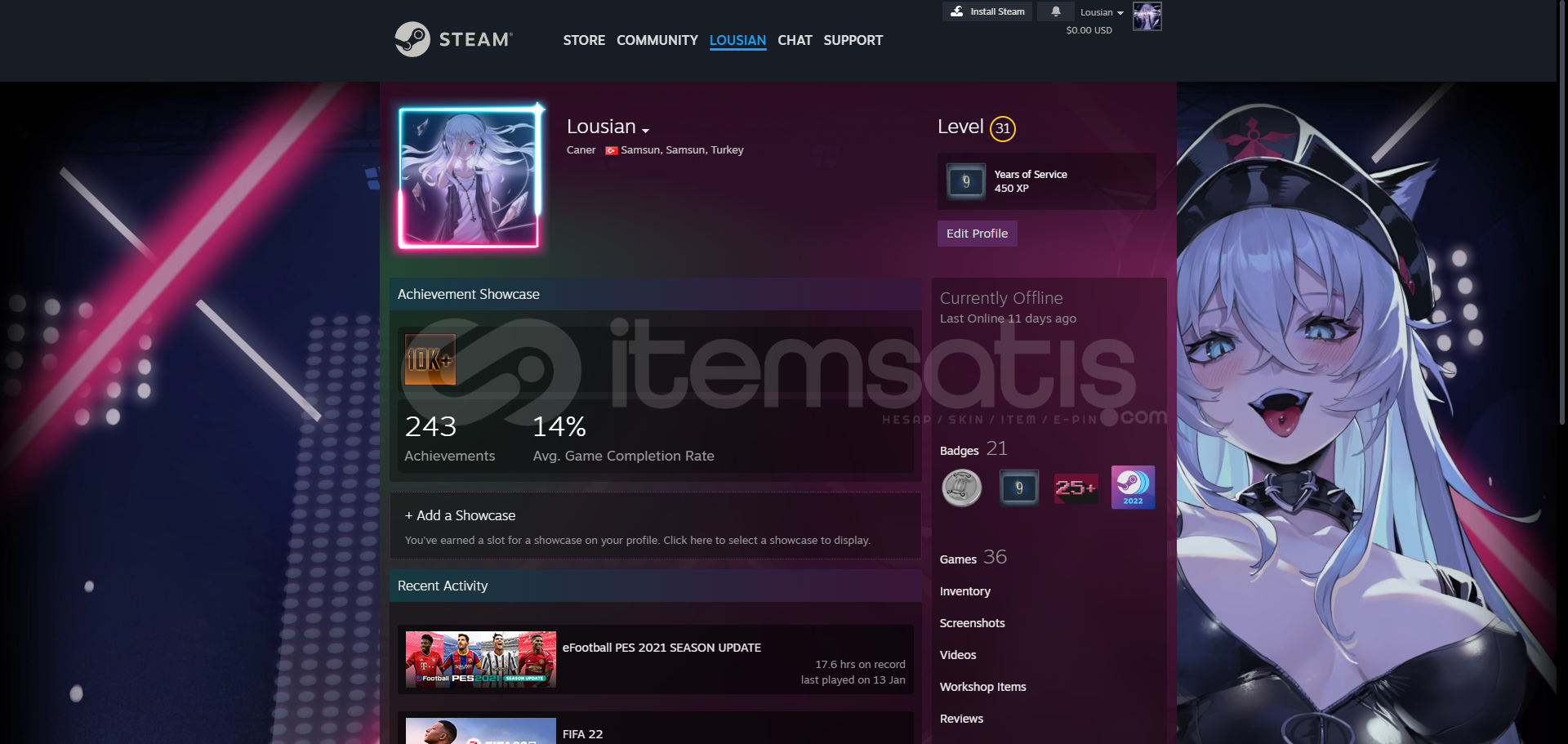Click the Install Steam download icon
The width and height of the screenshot is (1568, 744).
coord(956,11)
